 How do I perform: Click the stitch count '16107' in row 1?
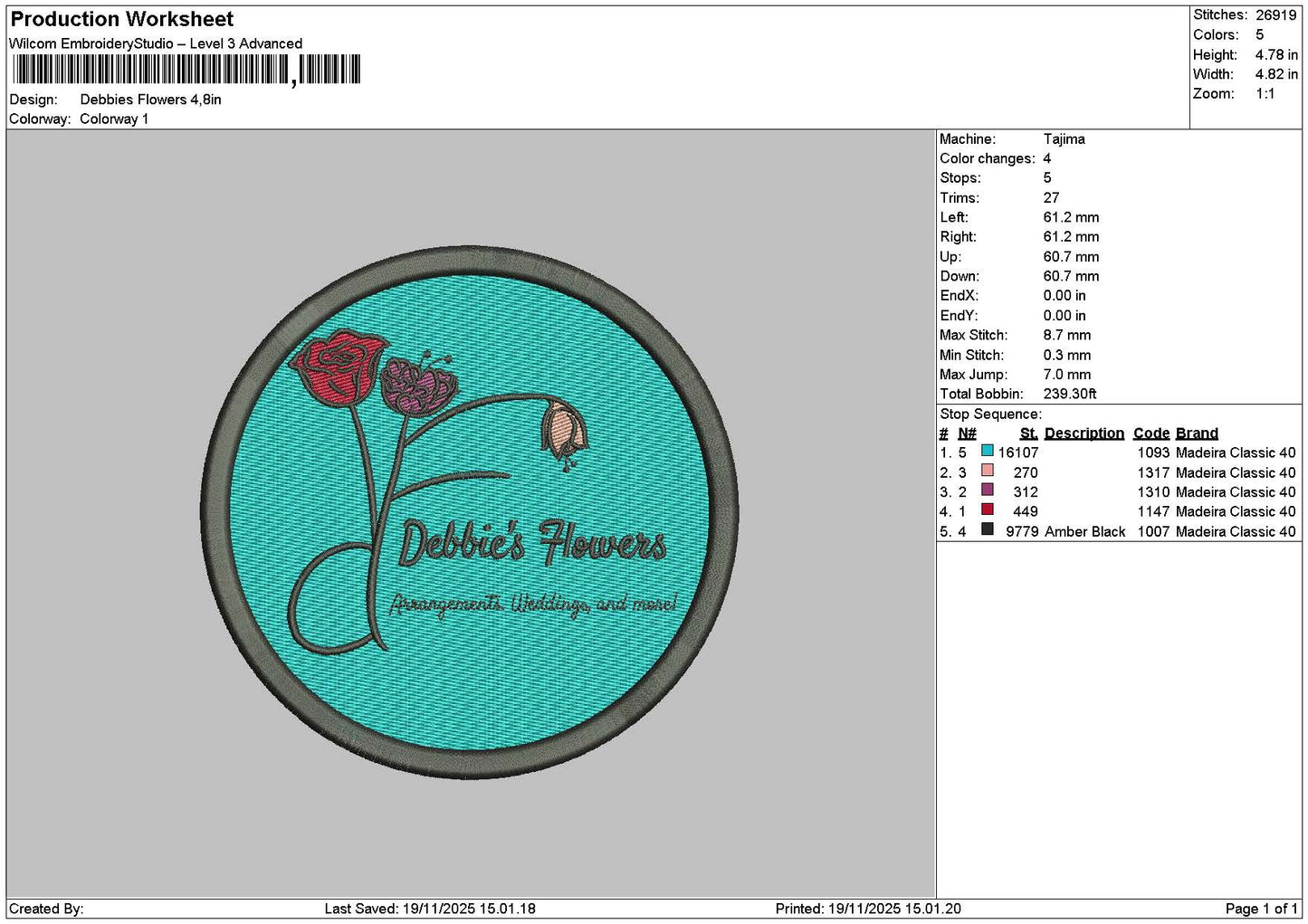pyautogui.click(x=1018, y=452)
